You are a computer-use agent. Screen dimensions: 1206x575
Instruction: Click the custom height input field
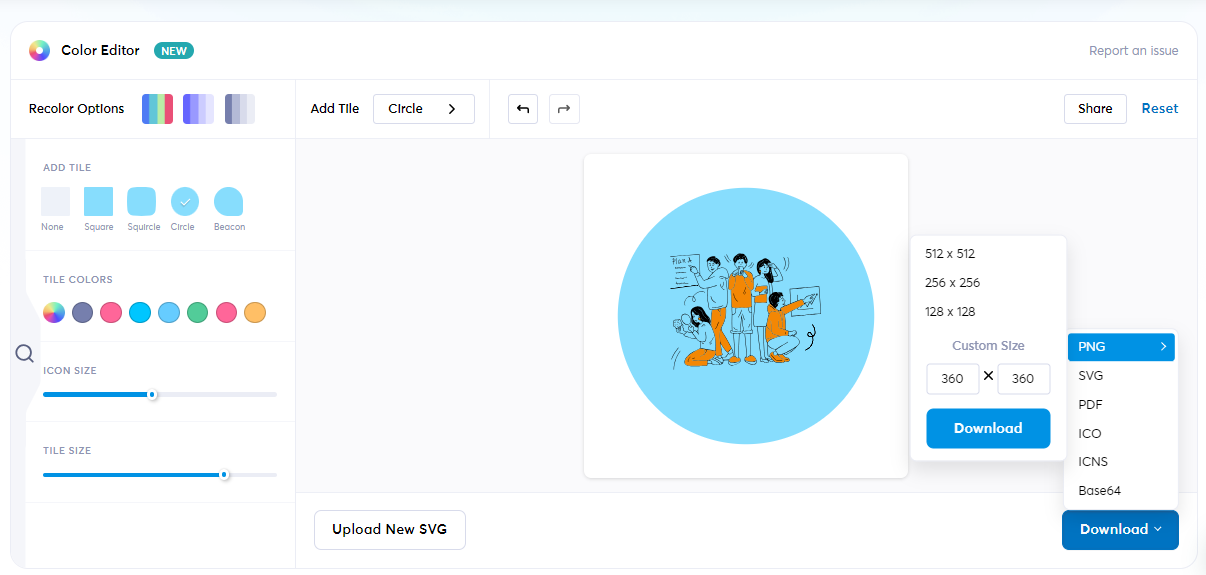click(1024, 379)
